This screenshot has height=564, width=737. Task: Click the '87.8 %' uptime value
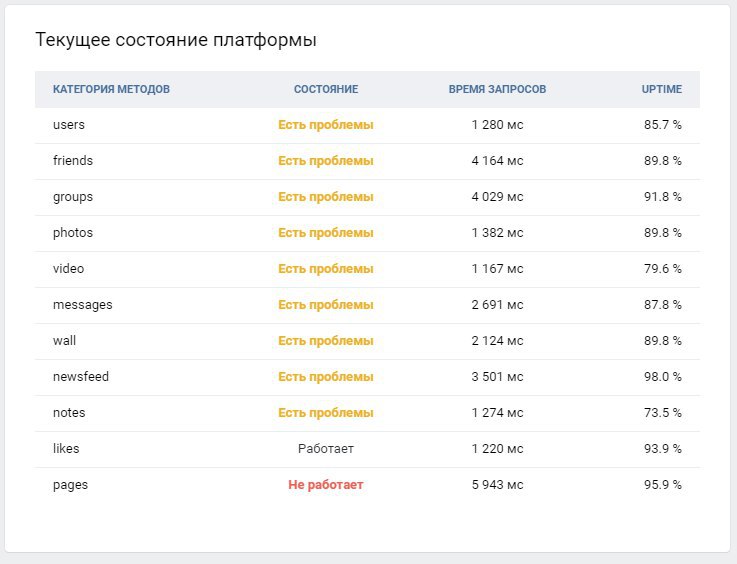point(663,305)
